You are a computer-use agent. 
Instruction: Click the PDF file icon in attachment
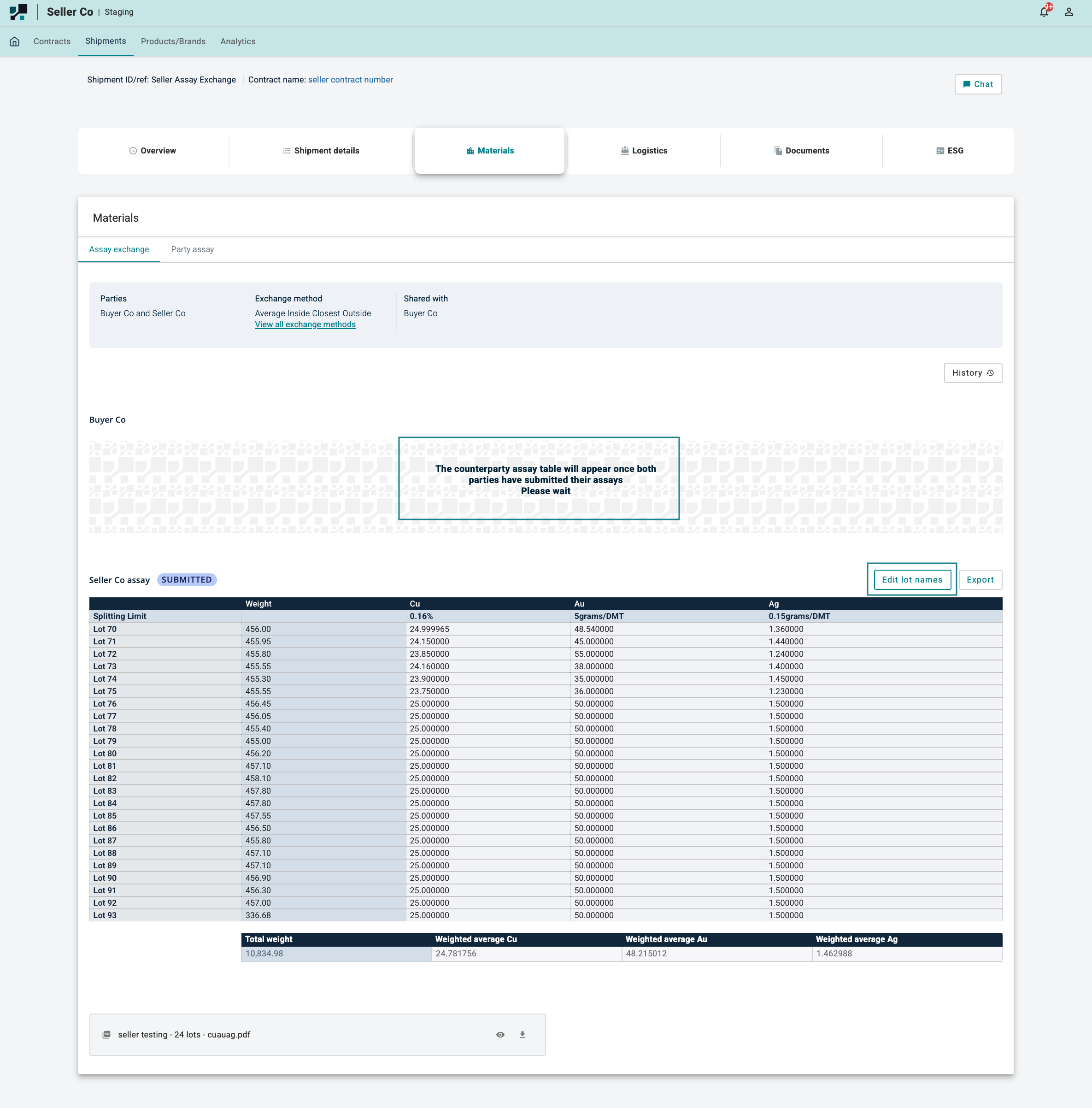(x=106, y=1035)
